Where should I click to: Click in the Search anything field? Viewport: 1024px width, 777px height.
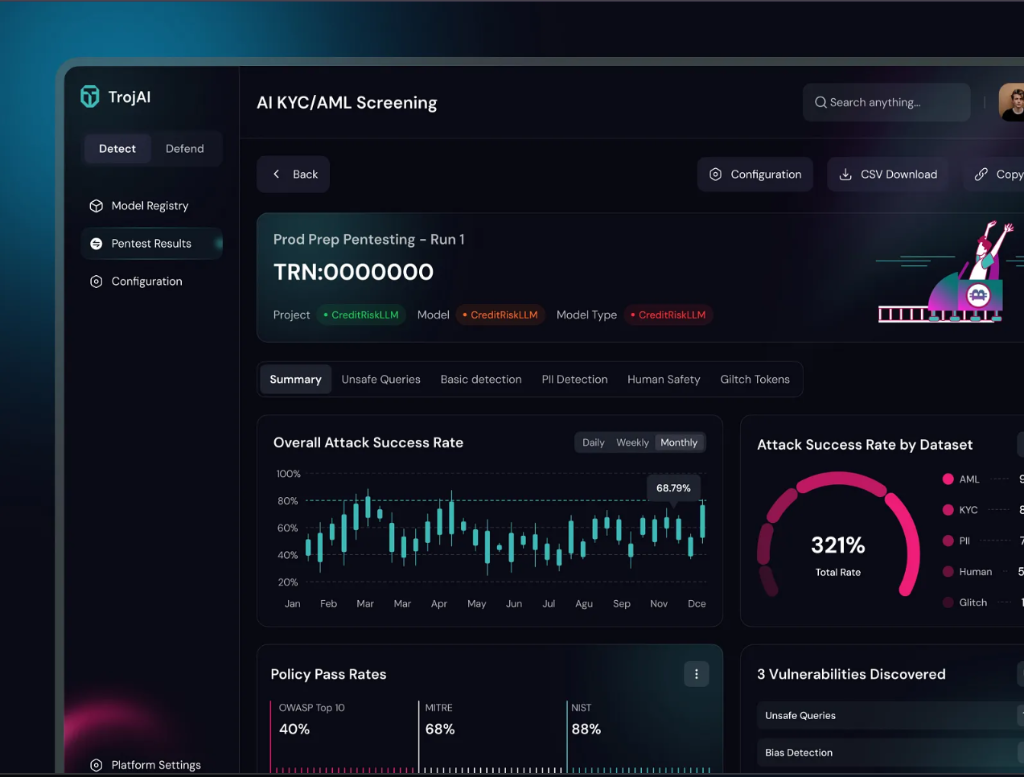point(886,103)
